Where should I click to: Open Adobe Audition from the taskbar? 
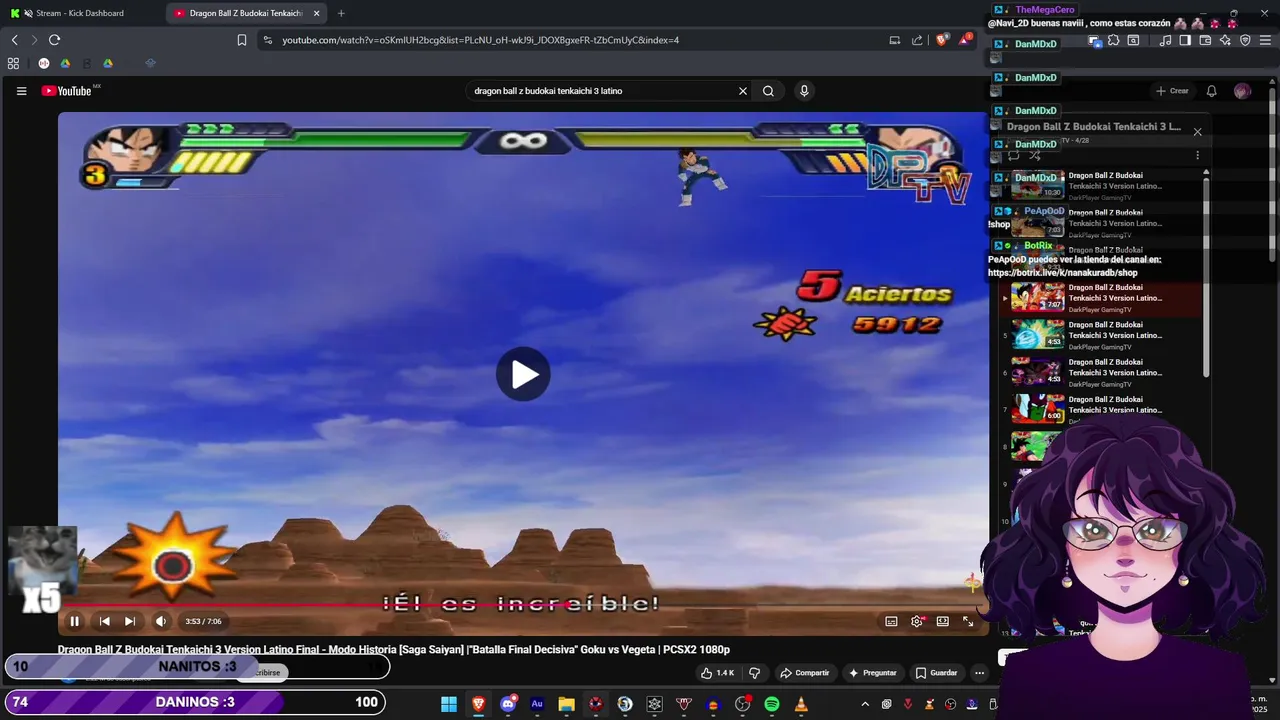tap(537, 704)
